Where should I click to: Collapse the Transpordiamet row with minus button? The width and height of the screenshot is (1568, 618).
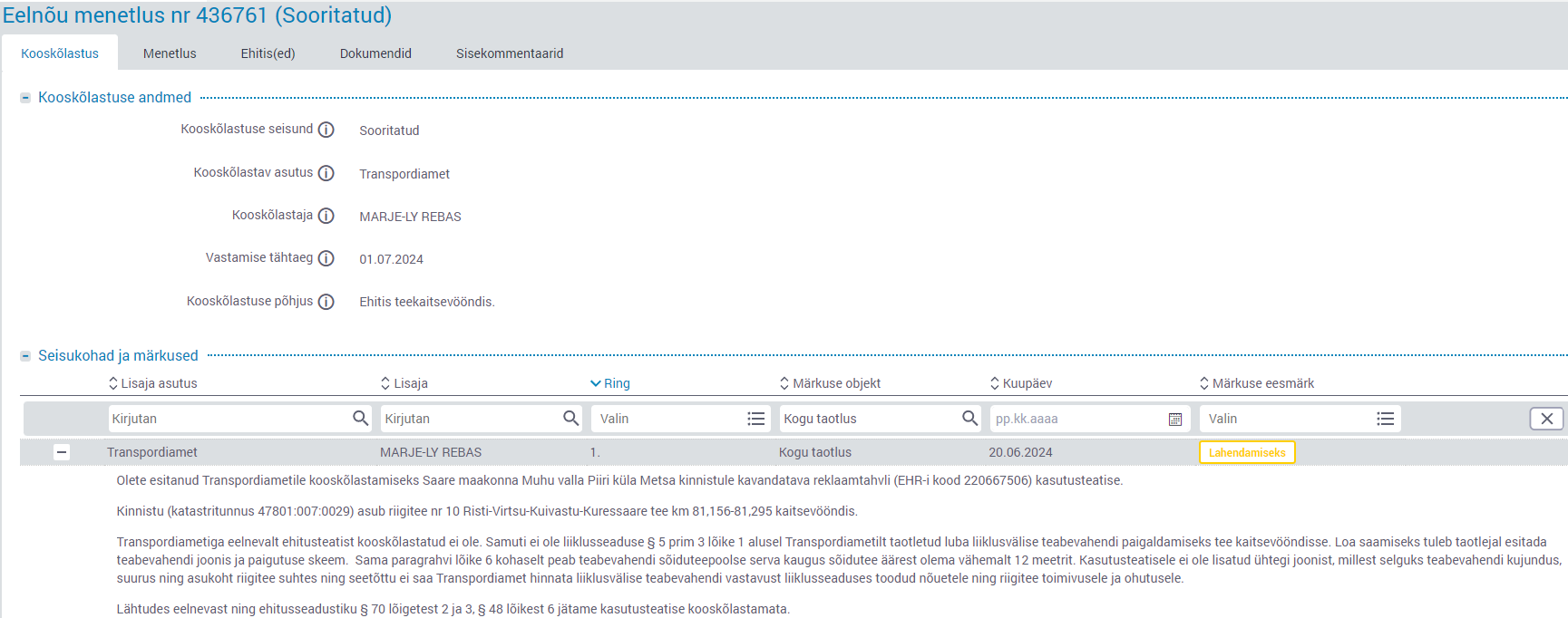pyautogui.click(x=62, y=452)
